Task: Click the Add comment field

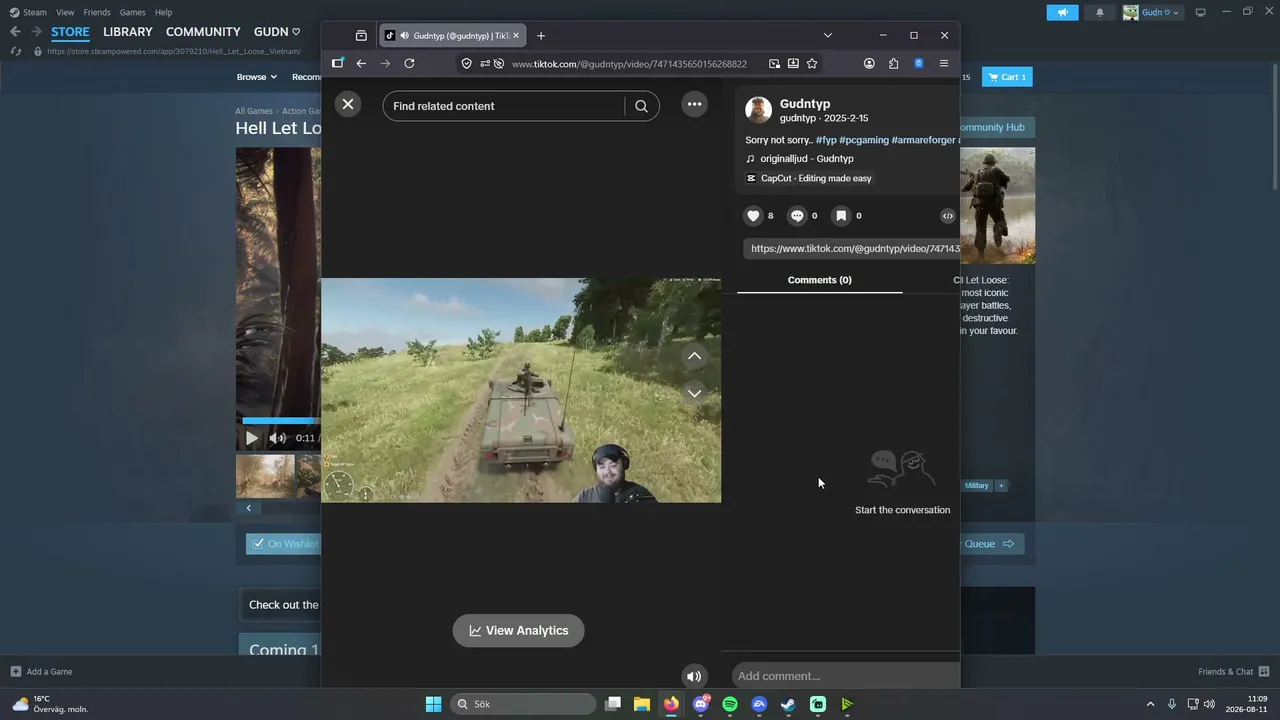Action: pos(845,676)
